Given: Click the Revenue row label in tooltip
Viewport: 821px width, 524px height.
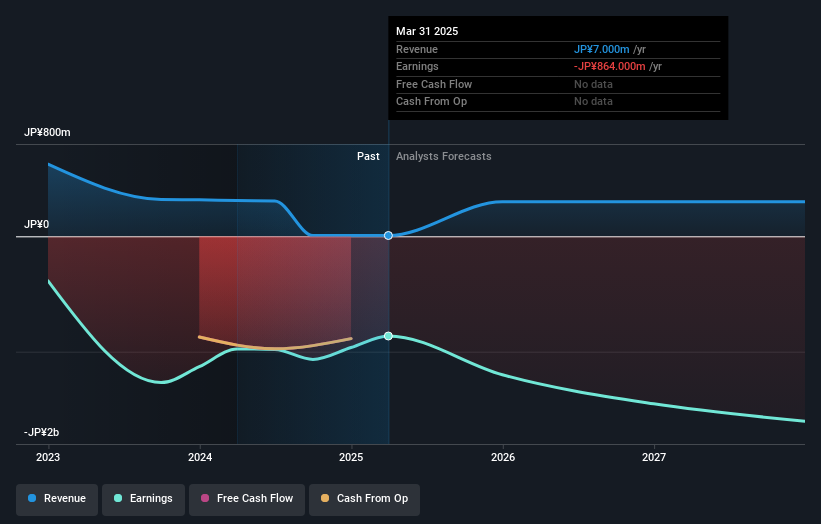Looking at the screenshot, I should tap(417, 49).
